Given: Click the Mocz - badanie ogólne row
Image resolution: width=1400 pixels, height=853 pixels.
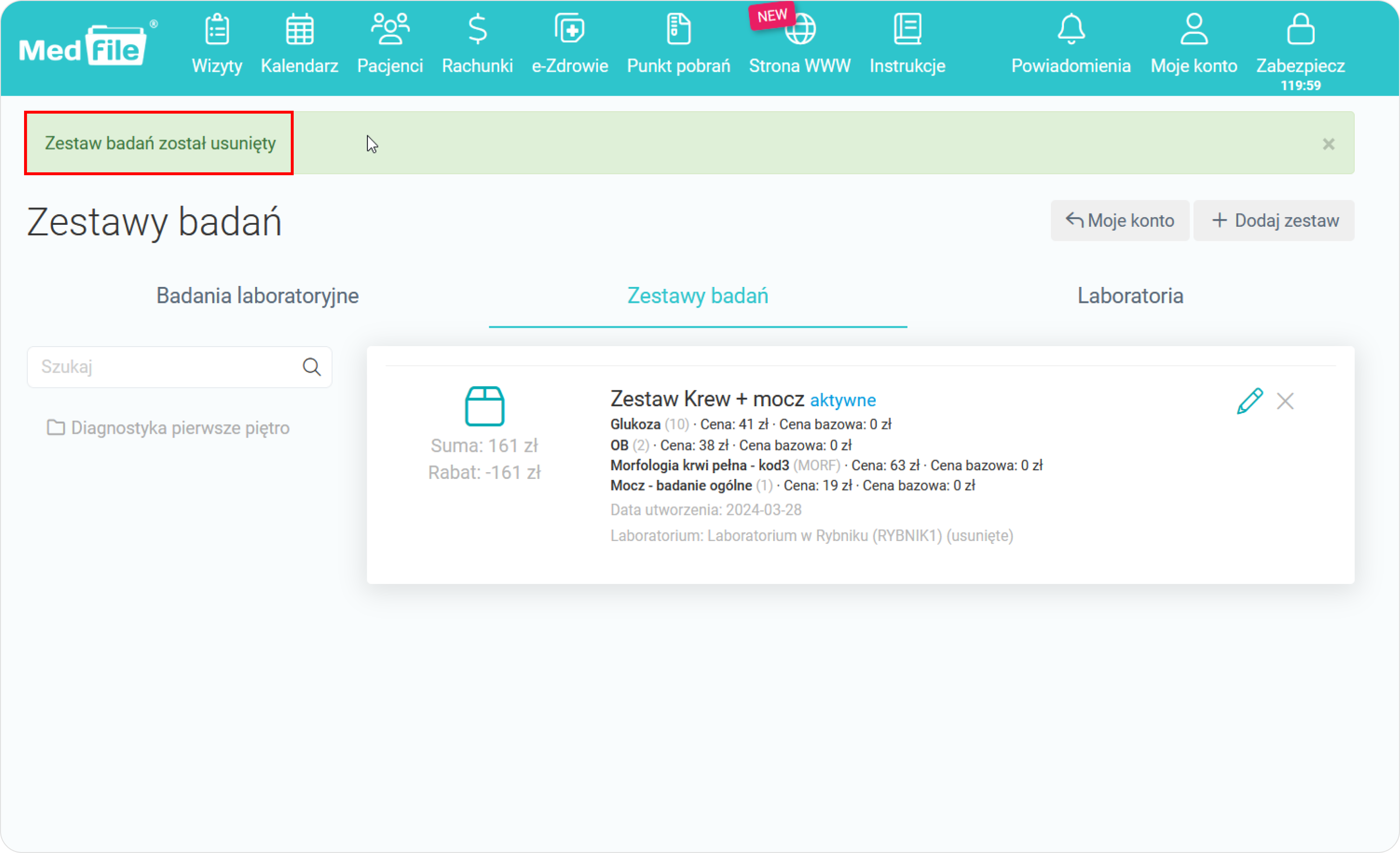Looking at the screenshot, I should click(x=792, y=486).
